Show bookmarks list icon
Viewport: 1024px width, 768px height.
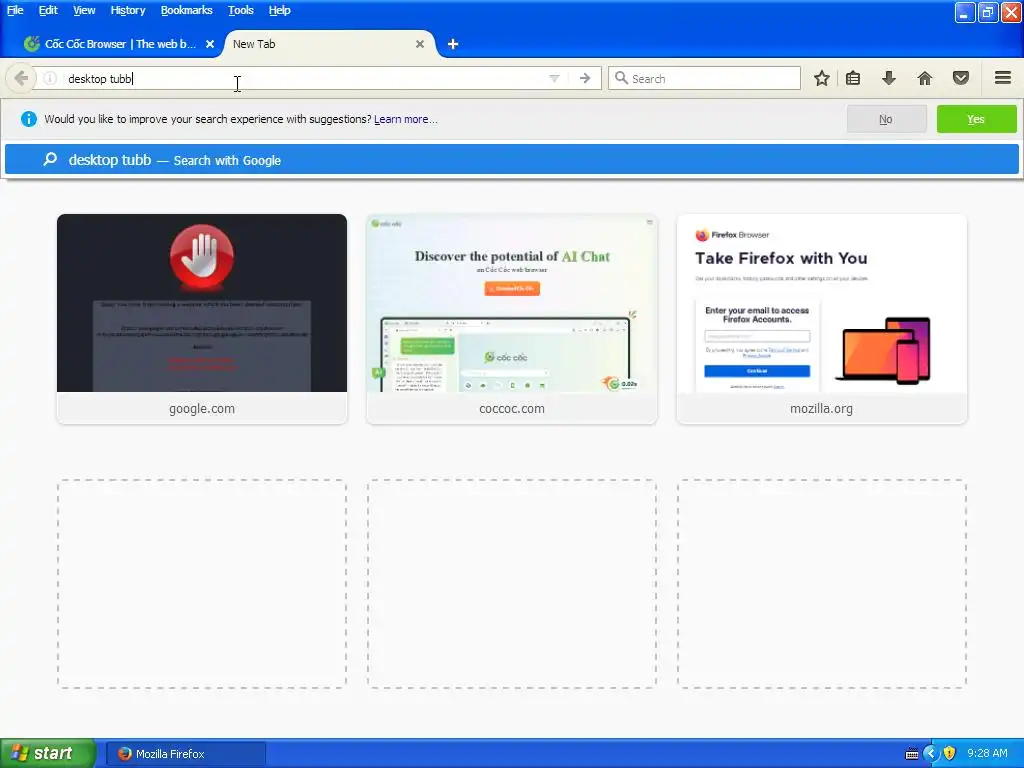pyautogui.click(x=853, y=78)
